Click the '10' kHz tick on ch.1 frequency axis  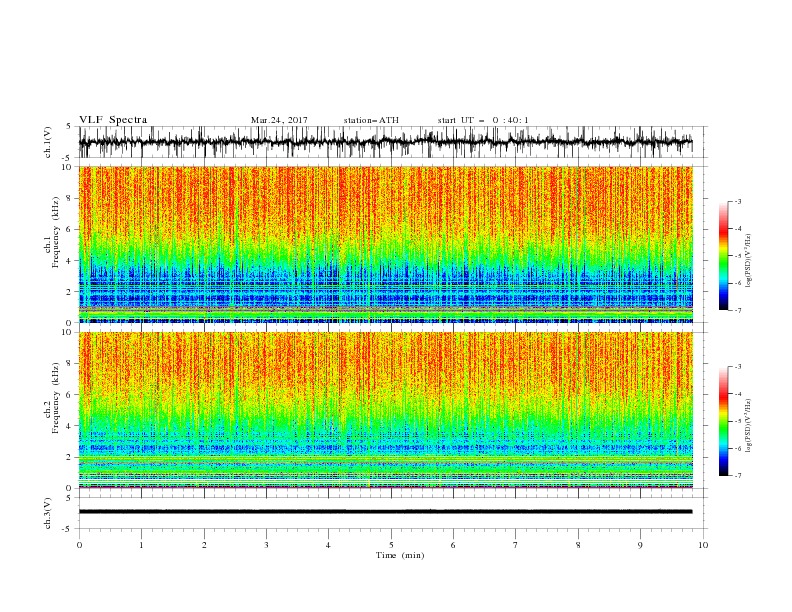point(67,167)
